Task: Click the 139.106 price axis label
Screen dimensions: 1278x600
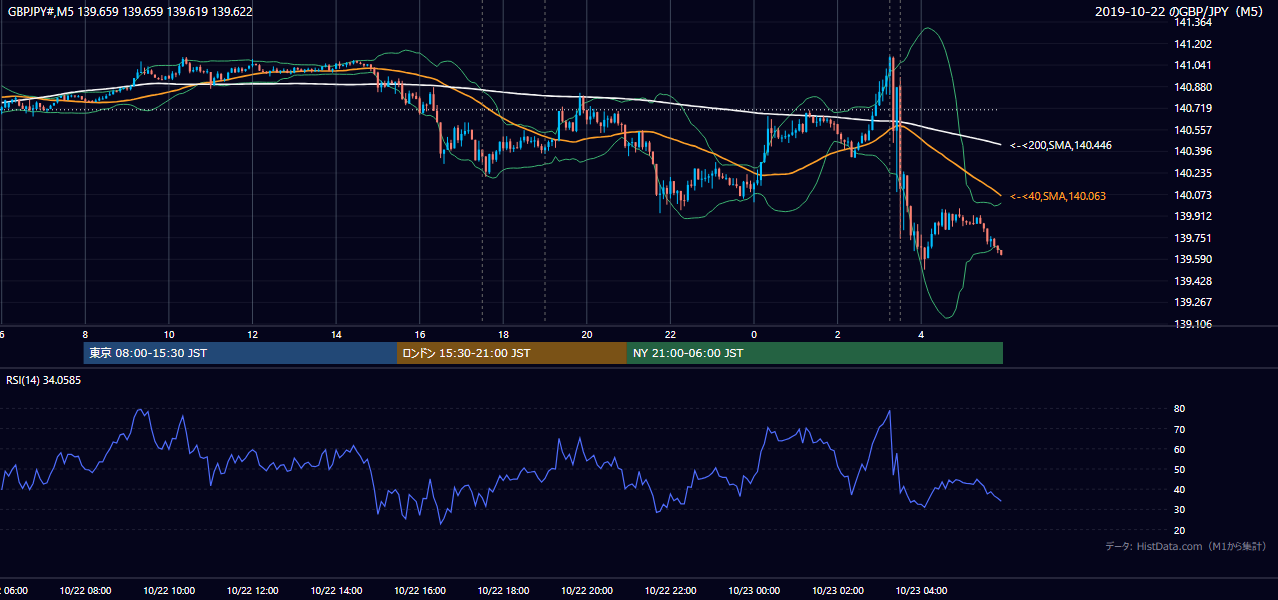Action: coord(1193,324)
